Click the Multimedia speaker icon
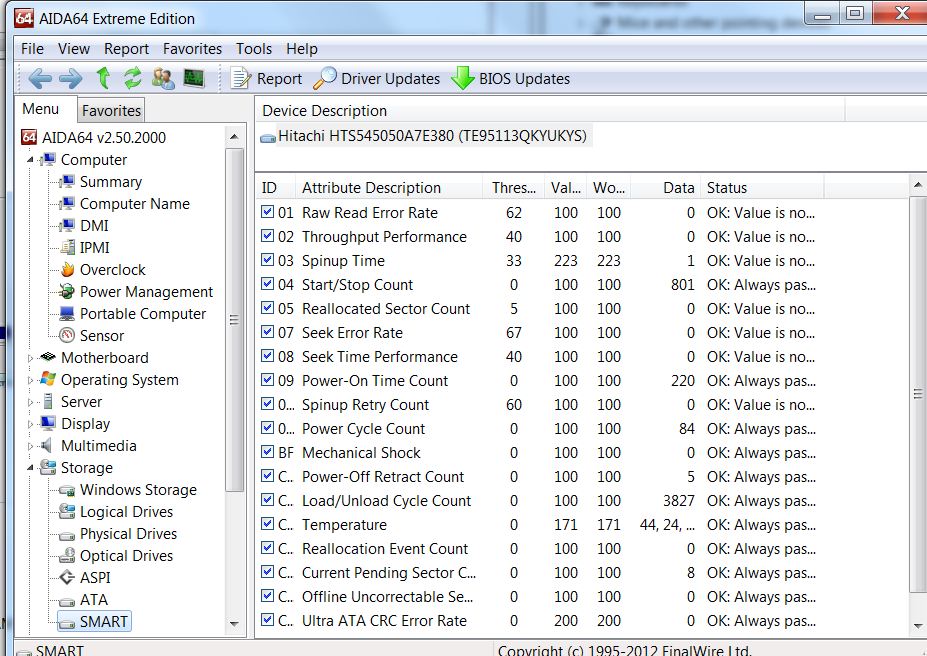 coord(47,446)
